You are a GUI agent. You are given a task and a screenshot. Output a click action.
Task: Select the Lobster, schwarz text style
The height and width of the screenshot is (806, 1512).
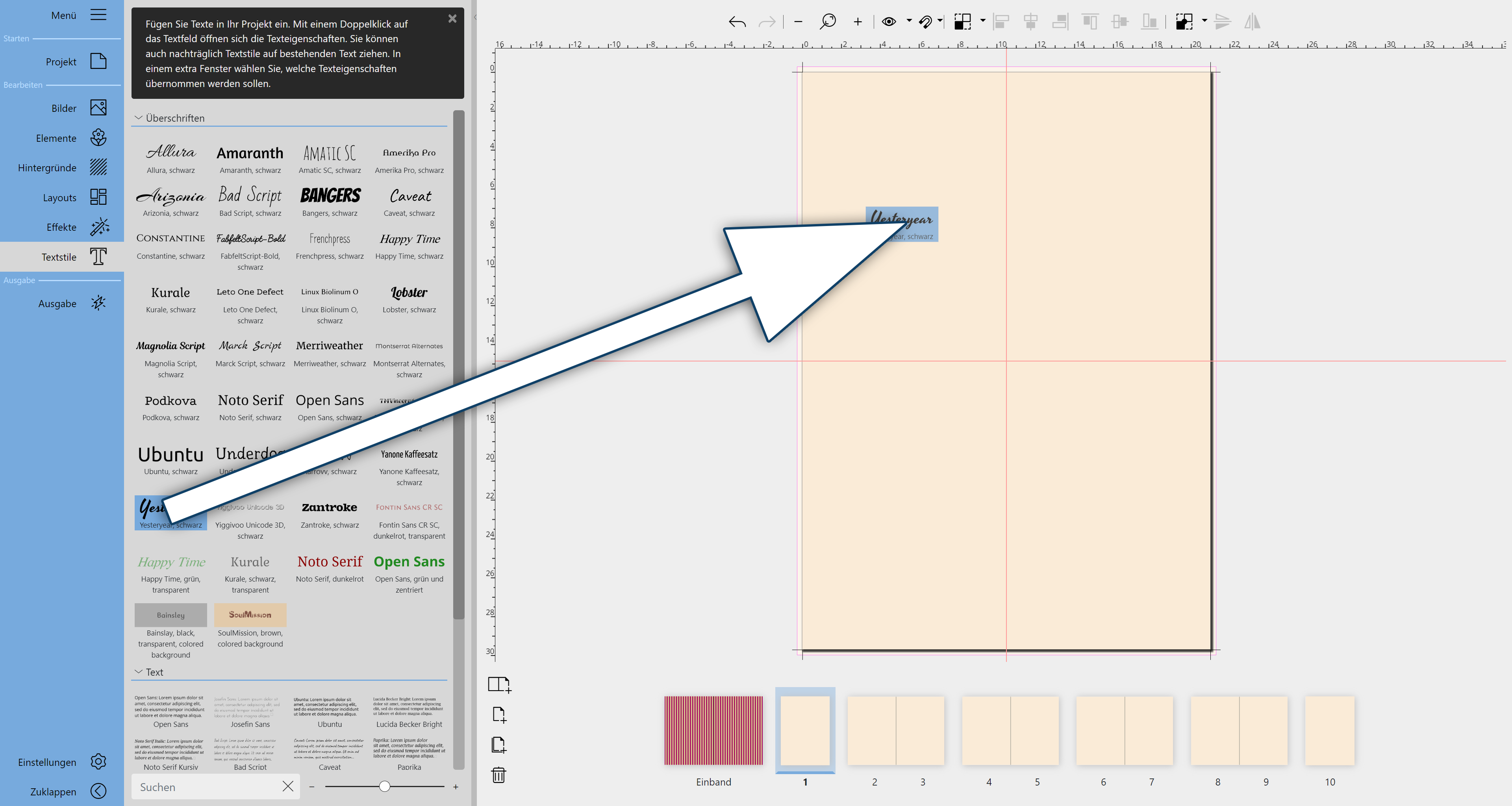click(409, 299)
